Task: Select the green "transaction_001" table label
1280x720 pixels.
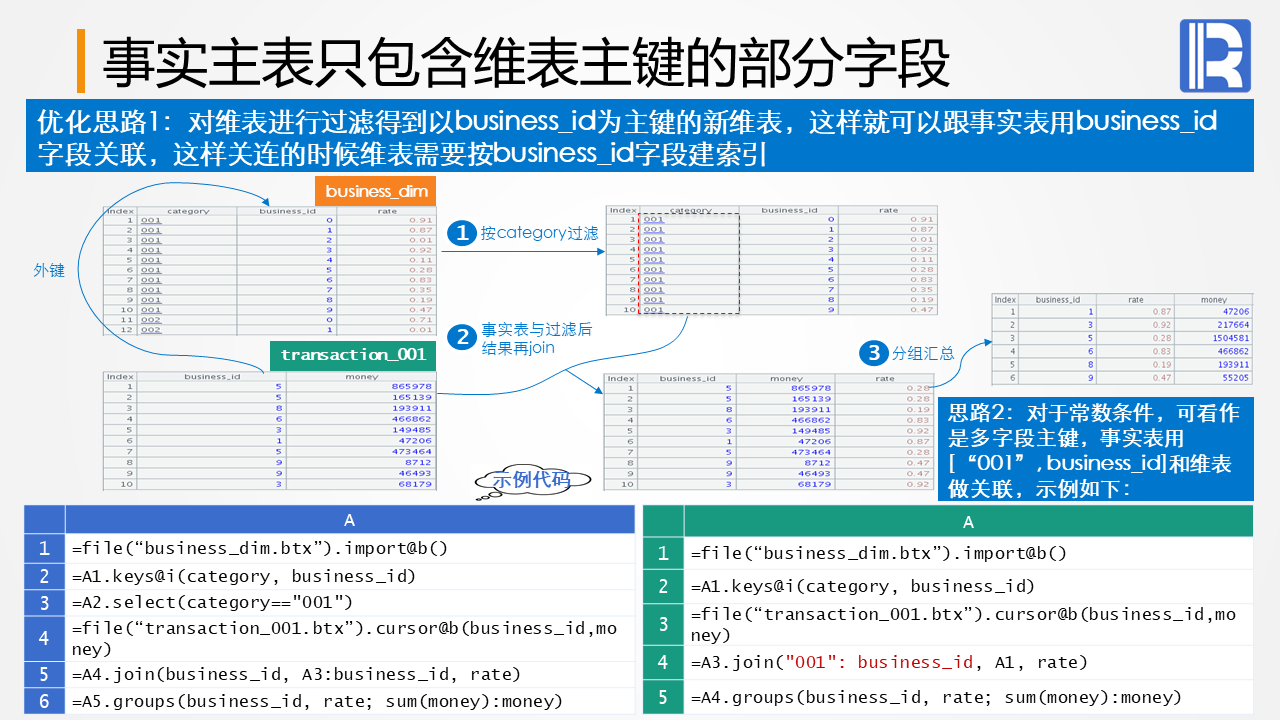Action: click(353, 355)
